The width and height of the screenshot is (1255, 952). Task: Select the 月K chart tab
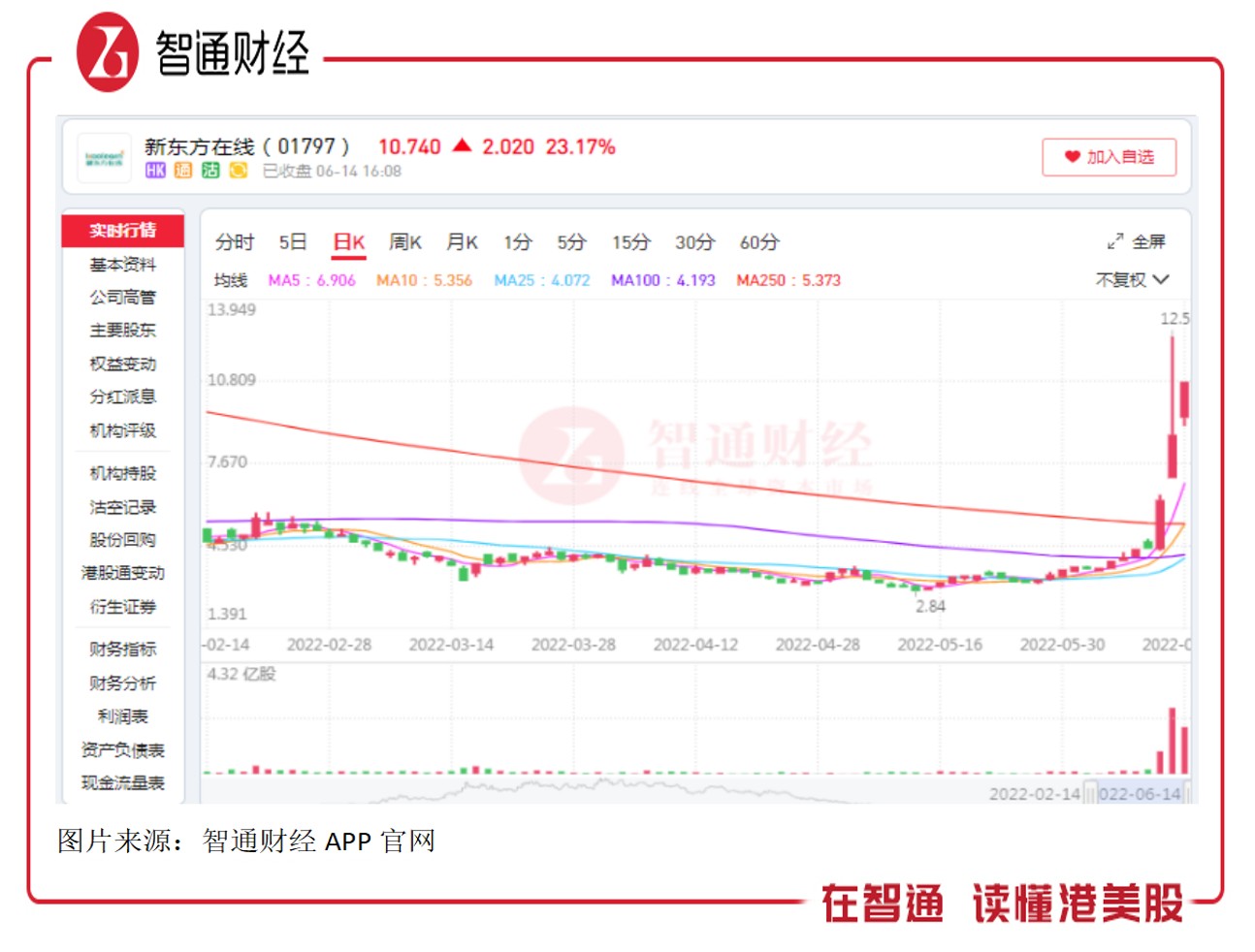click(x=462, y=242)
